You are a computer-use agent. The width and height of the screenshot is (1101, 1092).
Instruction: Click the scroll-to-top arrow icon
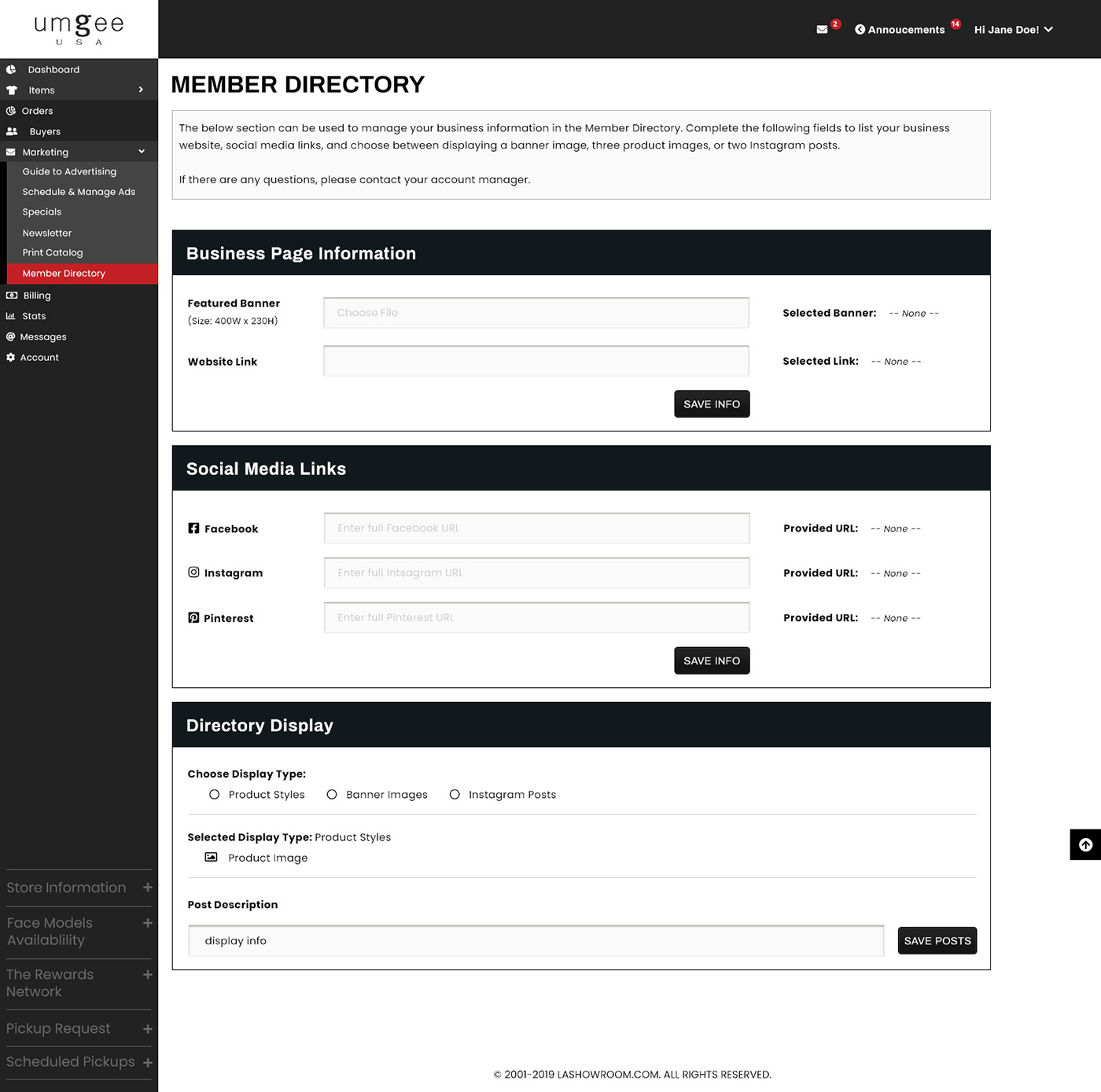[x=1085, y=845]
